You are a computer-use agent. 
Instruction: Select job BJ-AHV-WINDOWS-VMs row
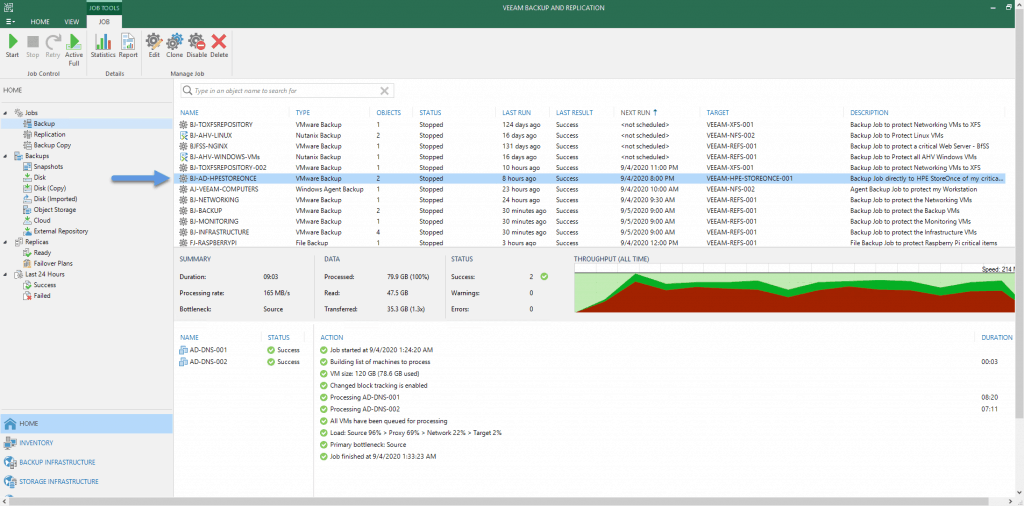(590, 157)
